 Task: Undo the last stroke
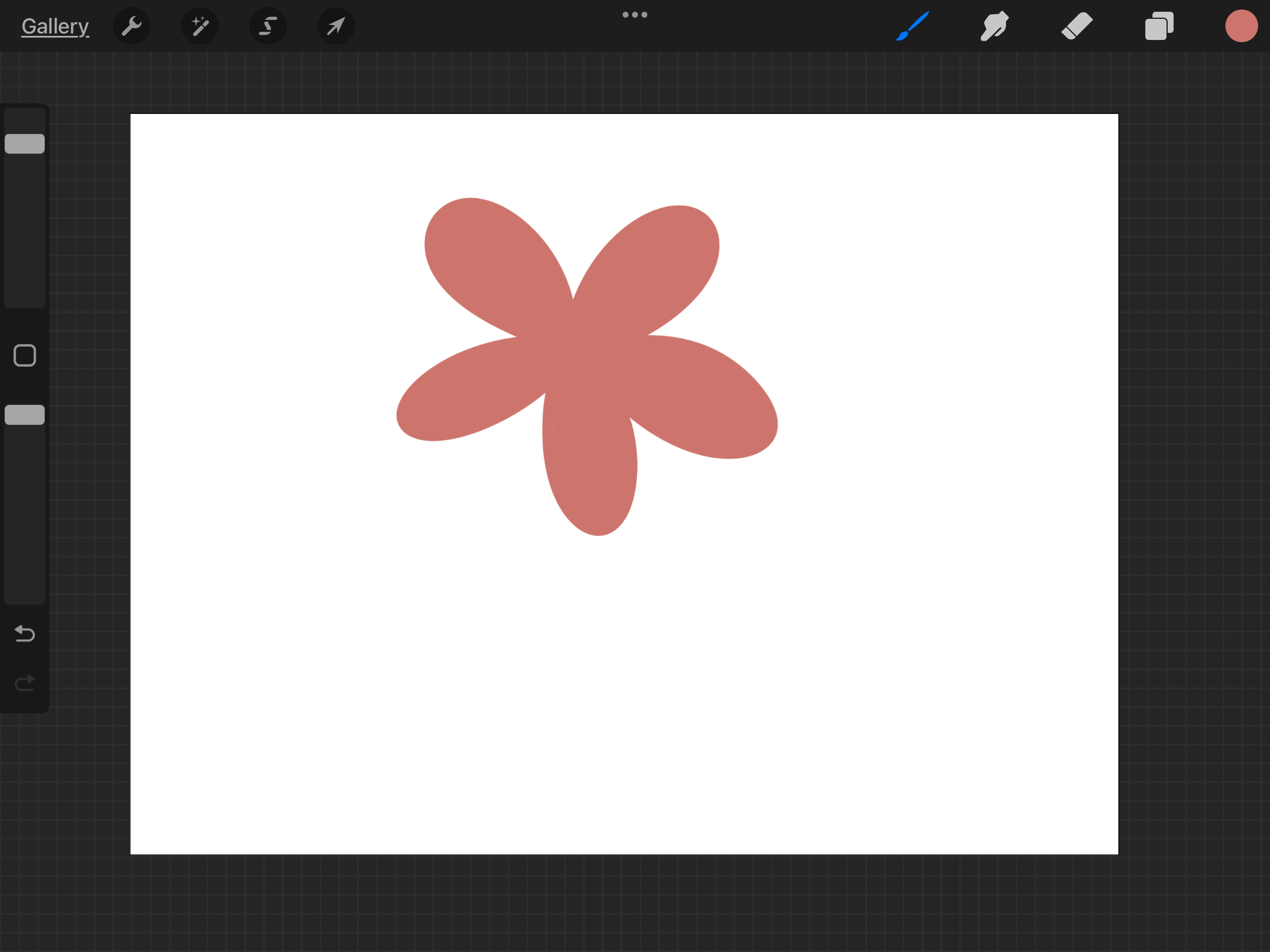24,634
